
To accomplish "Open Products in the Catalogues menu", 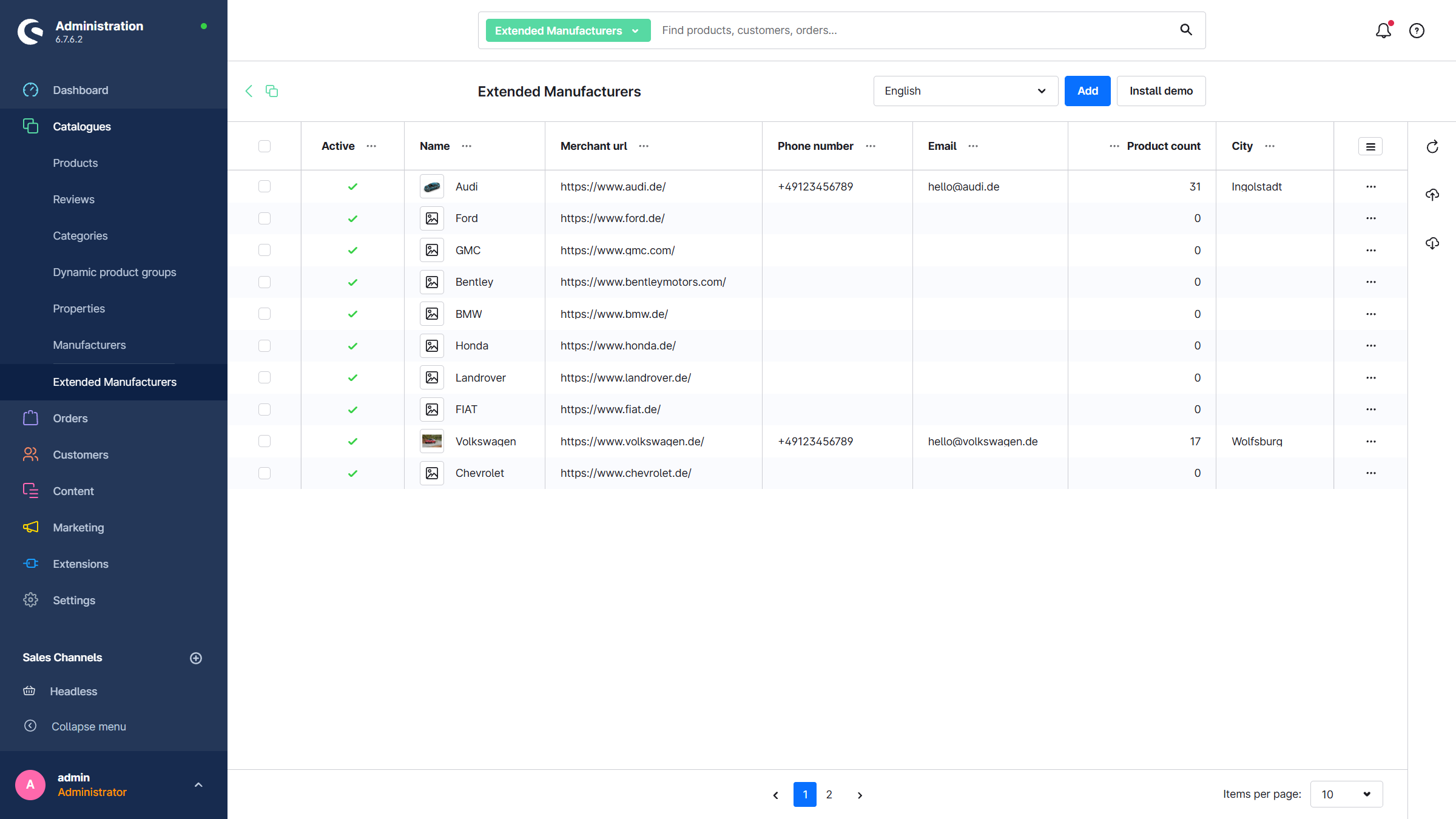I will click(x=75, y=163).
